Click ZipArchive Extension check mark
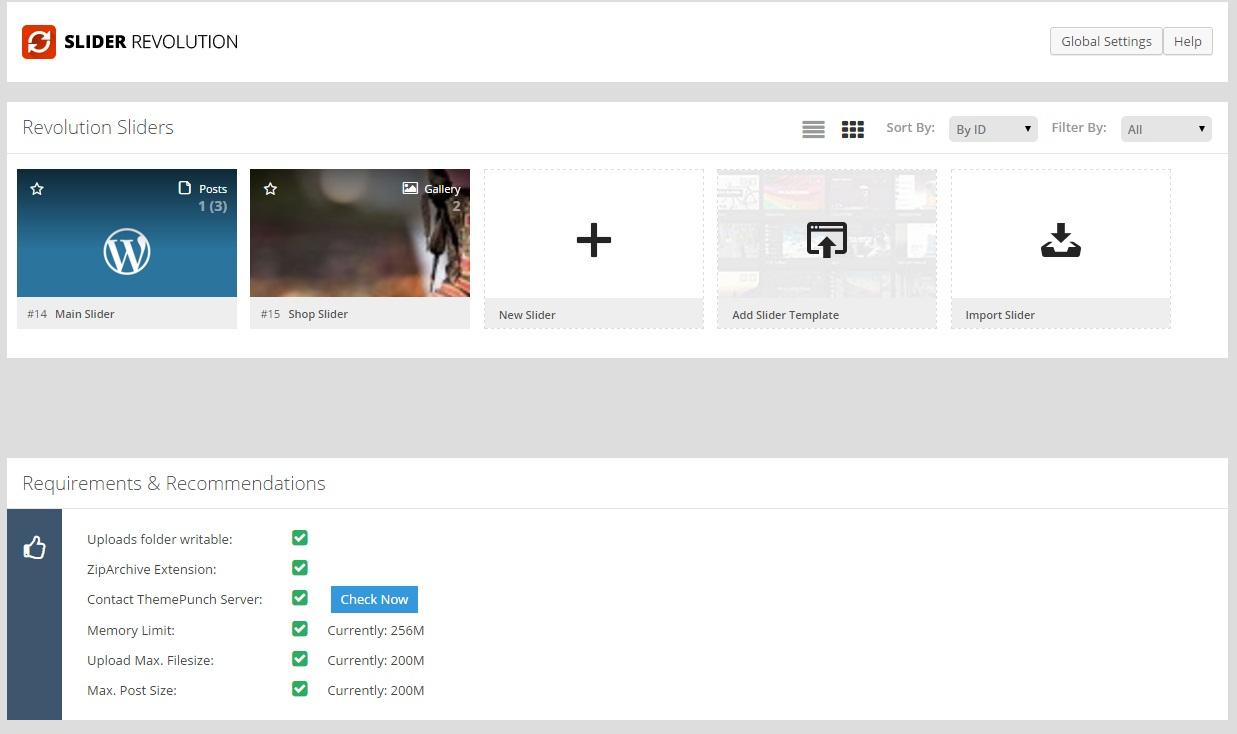The image size is (1237, 734). [299, 568]
